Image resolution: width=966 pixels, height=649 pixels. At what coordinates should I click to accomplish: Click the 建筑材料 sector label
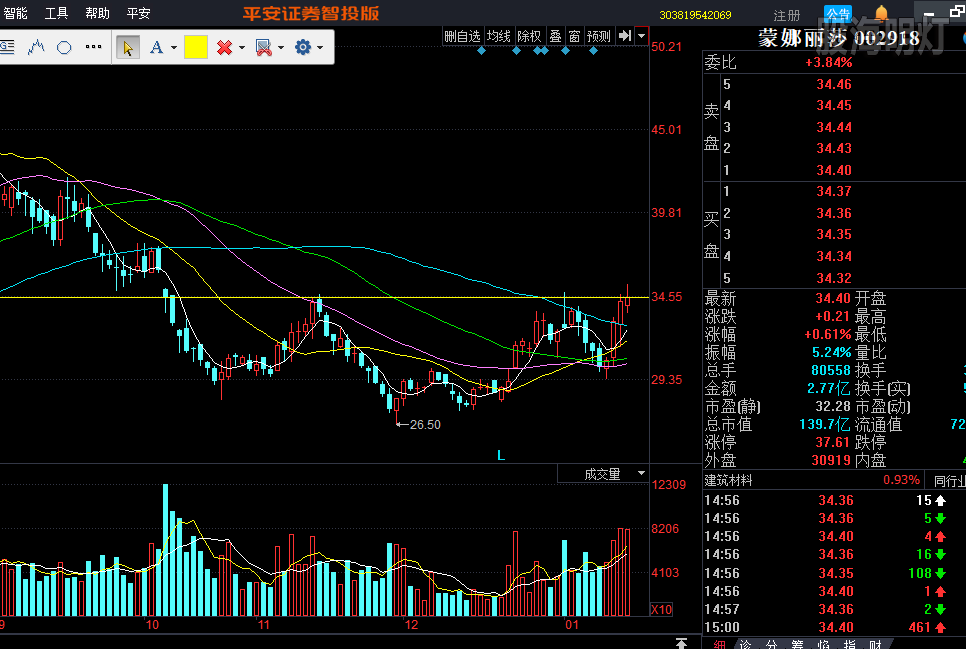coord(729,481)
